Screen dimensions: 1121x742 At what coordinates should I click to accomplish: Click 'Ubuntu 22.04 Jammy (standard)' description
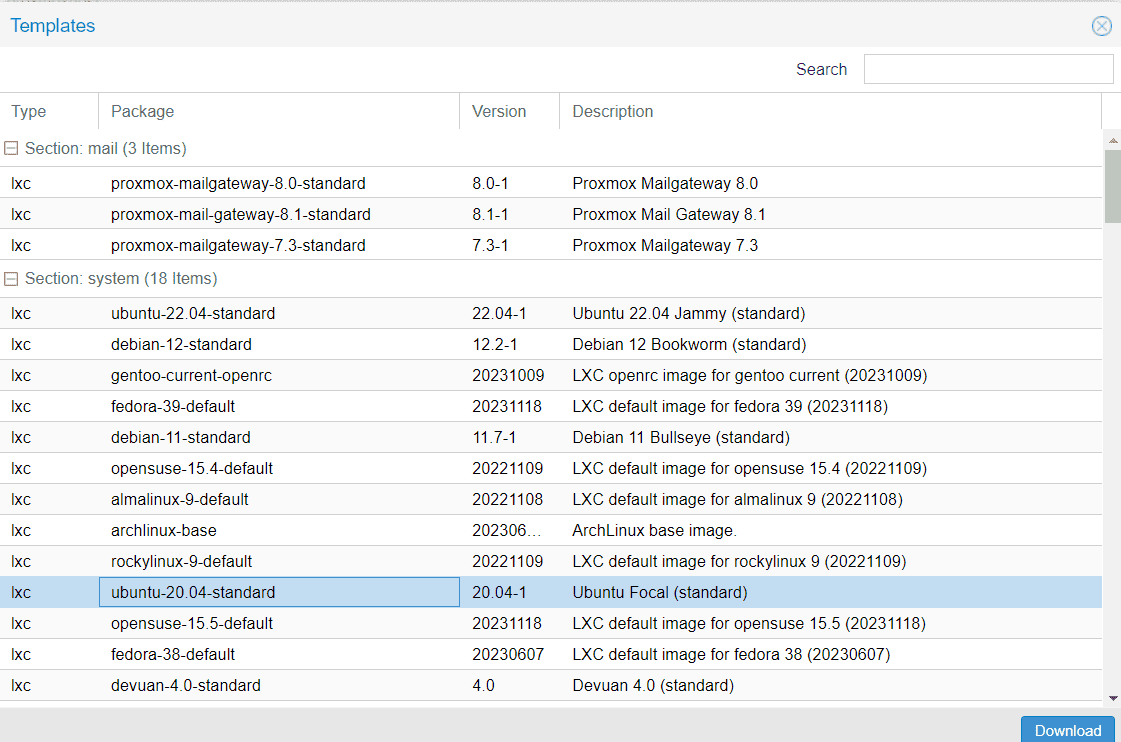(x=688, y=314)
